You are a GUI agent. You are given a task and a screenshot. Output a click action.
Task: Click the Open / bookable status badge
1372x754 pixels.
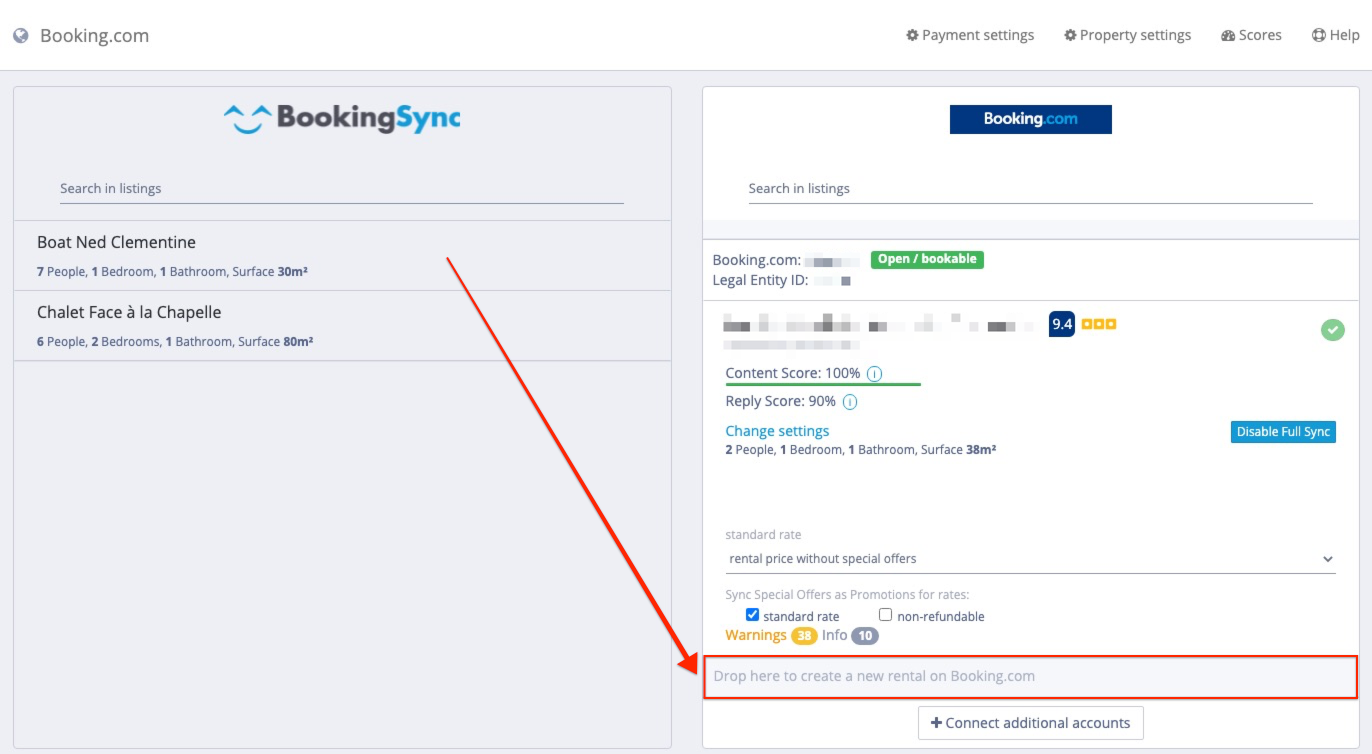927,259
